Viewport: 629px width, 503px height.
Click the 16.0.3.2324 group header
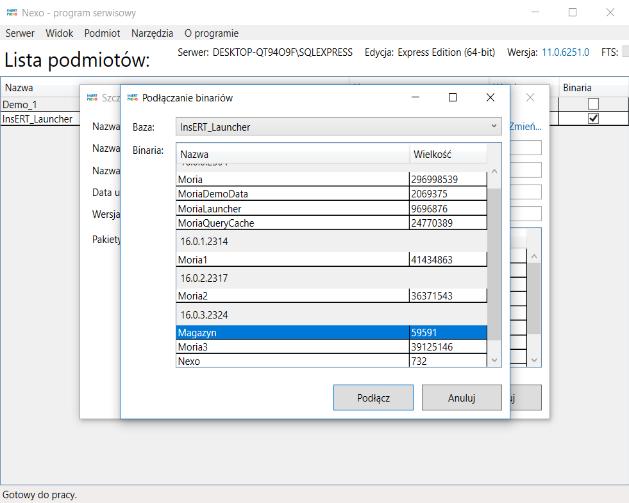[x=331, y=314]
